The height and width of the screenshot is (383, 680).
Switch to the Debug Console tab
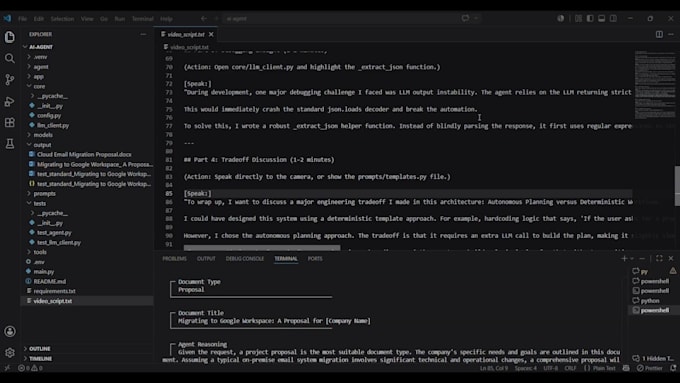(x=245, y=259)
